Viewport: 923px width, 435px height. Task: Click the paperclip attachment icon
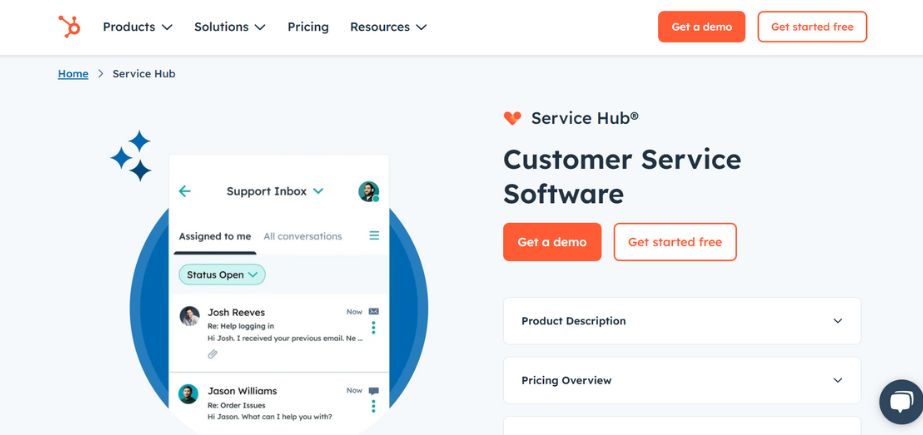(213, 354)
